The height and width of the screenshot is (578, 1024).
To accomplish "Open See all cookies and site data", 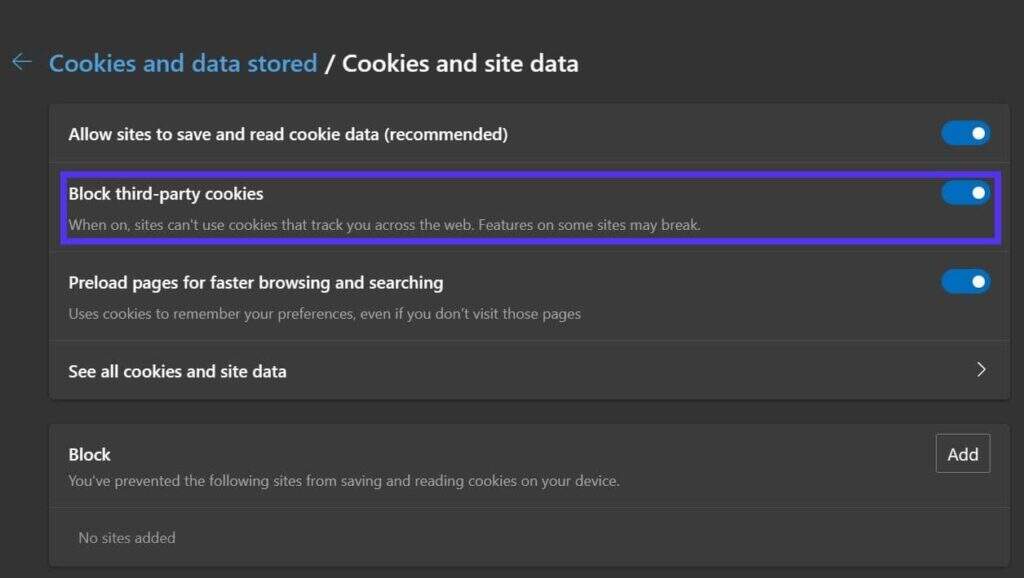I will click(177, 371).
